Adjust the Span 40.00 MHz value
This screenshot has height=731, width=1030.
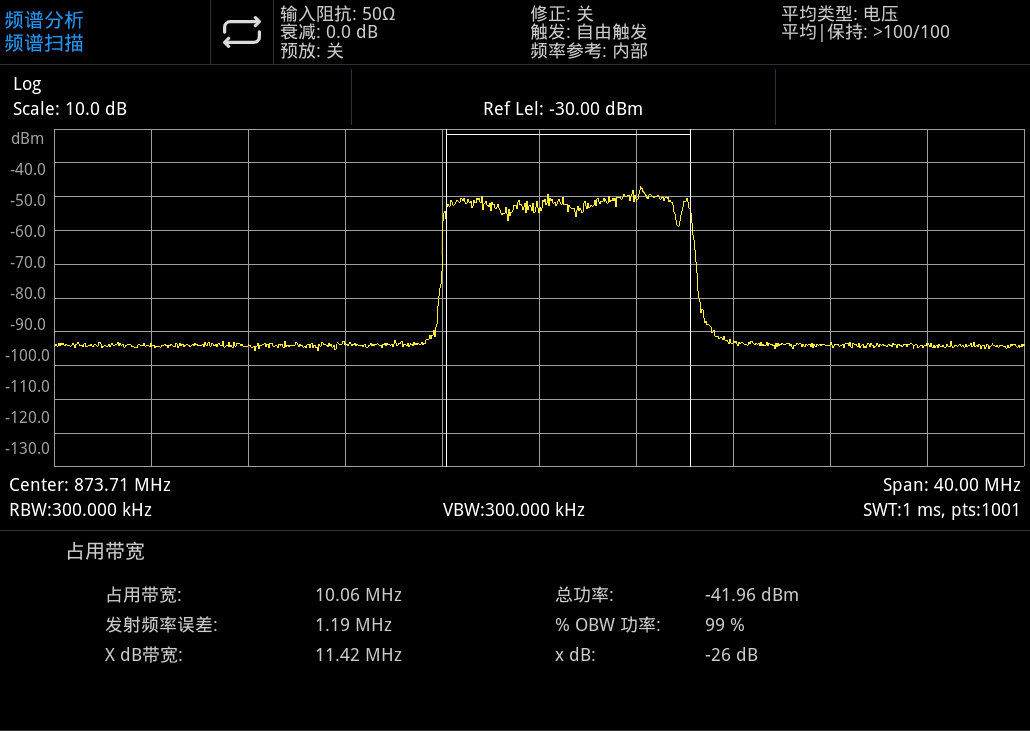pos(951,485)
